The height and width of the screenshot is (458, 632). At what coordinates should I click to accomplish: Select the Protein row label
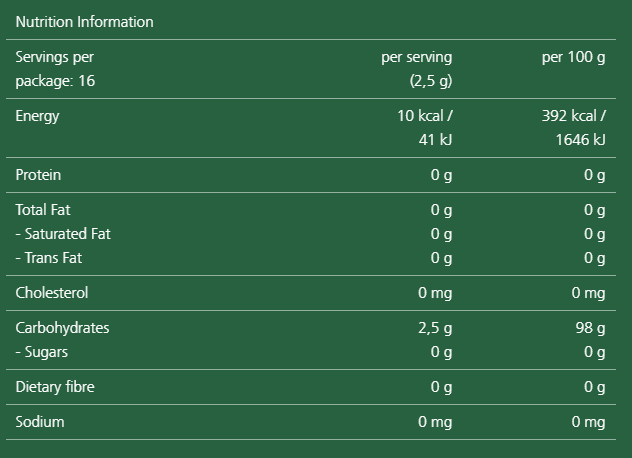[38, 175]
